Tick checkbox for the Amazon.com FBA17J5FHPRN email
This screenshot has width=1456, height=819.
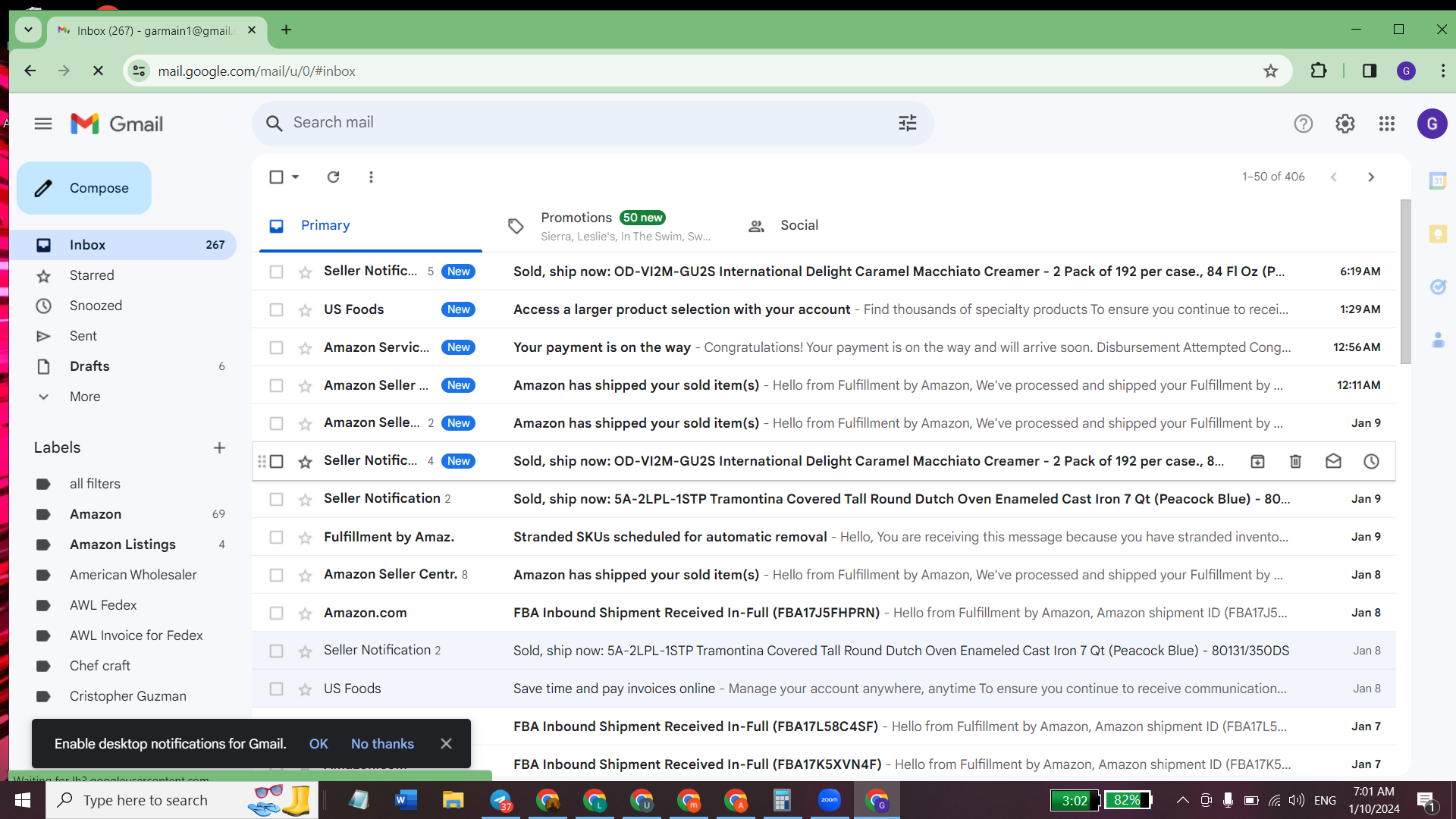(276, 613)
